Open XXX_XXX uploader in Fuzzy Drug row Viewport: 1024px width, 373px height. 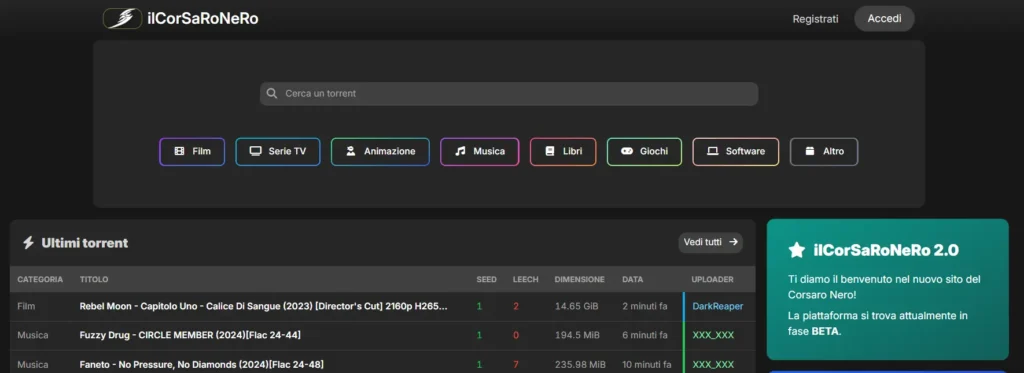coord(713,335)
